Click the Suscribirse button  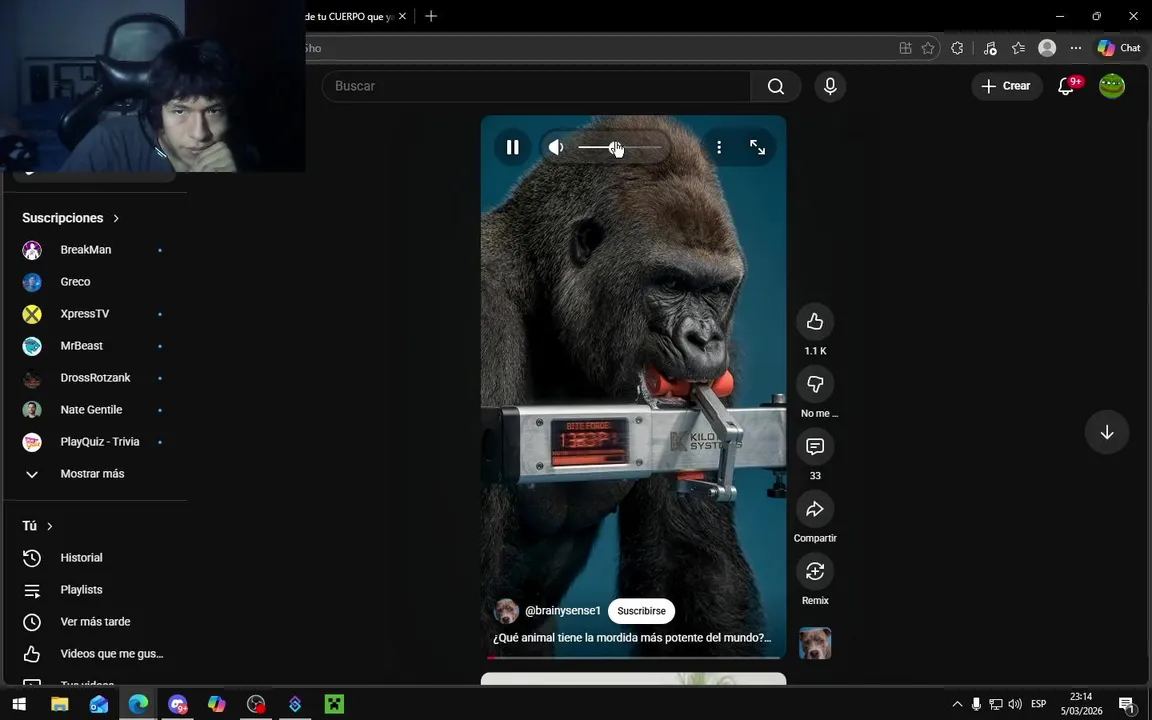[x=641, y=611]
